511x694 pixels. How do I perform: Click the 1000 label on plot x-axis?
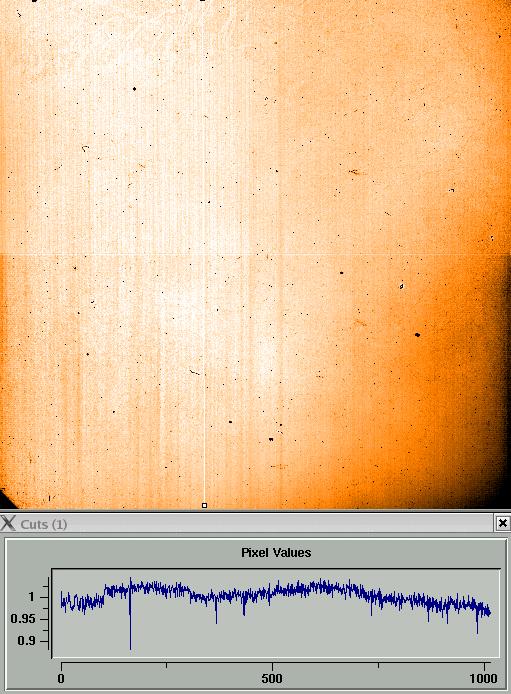[x=484, y=679]
